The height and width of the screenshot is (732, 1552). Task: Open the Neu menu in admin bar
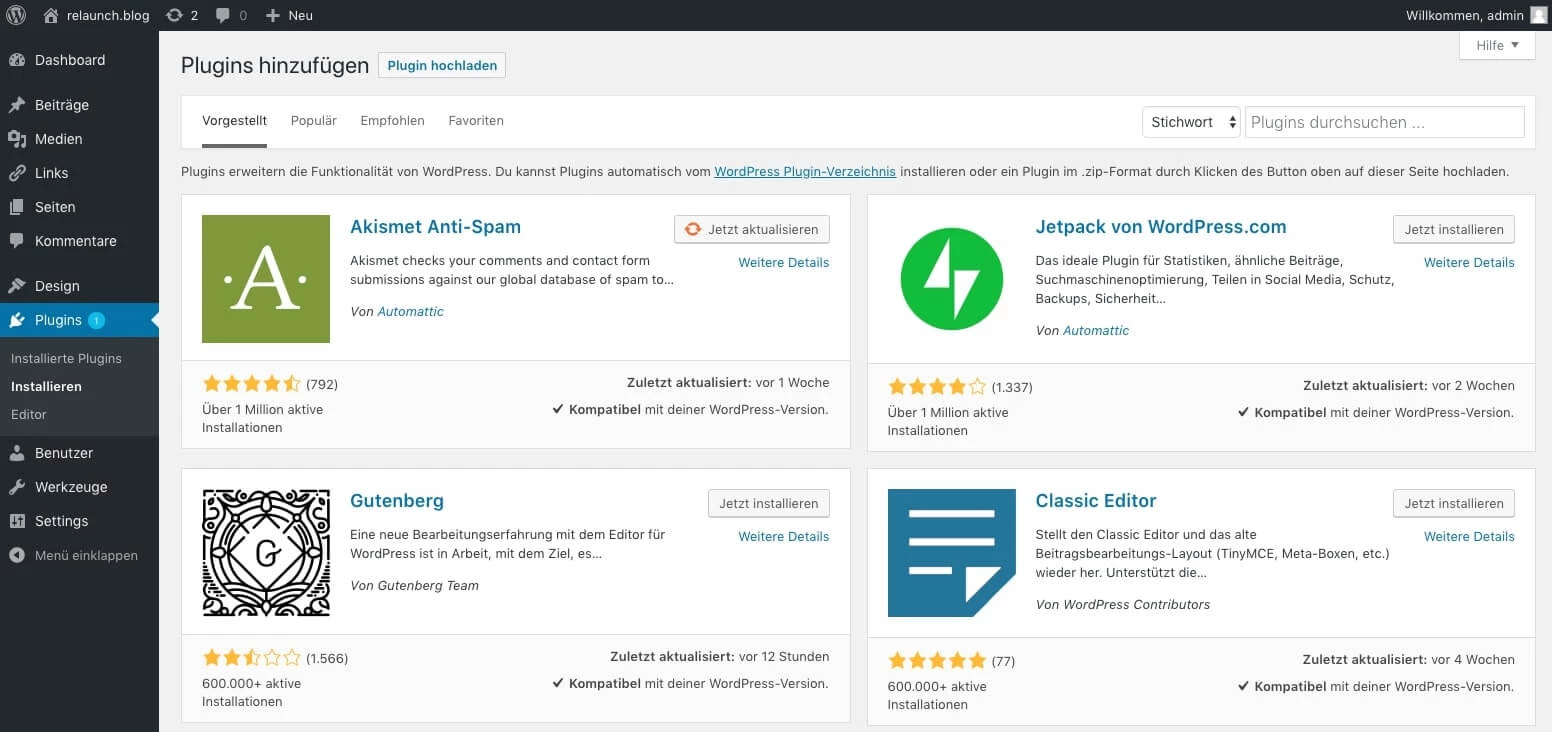(x=289, y=15)
